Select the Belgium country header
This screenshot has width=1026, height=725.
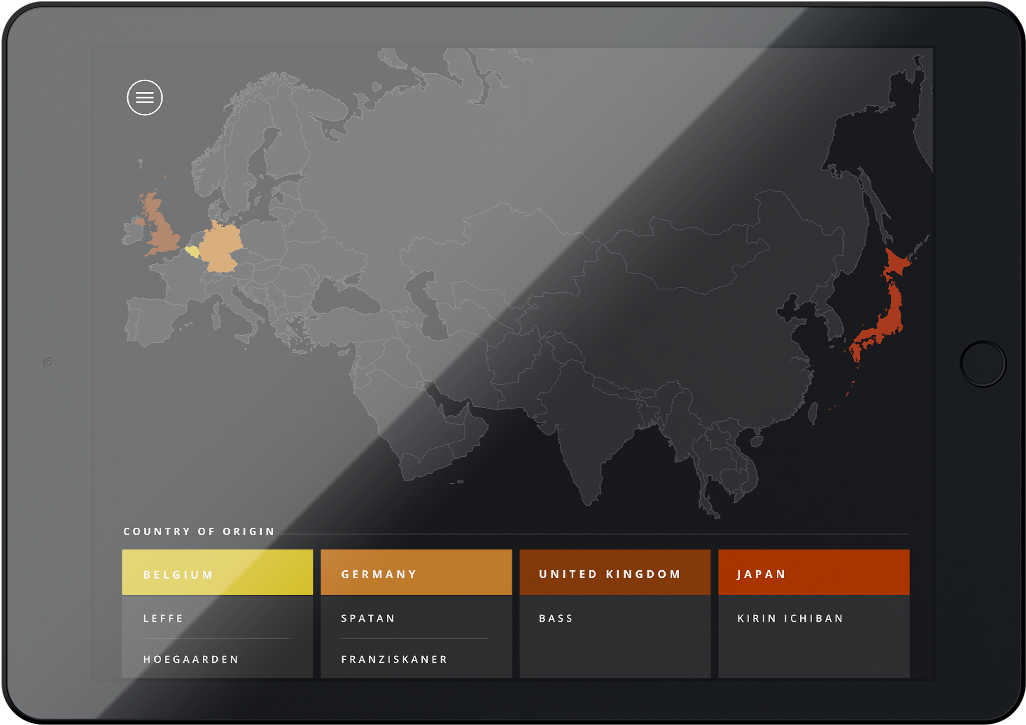(x=217, y=573)
